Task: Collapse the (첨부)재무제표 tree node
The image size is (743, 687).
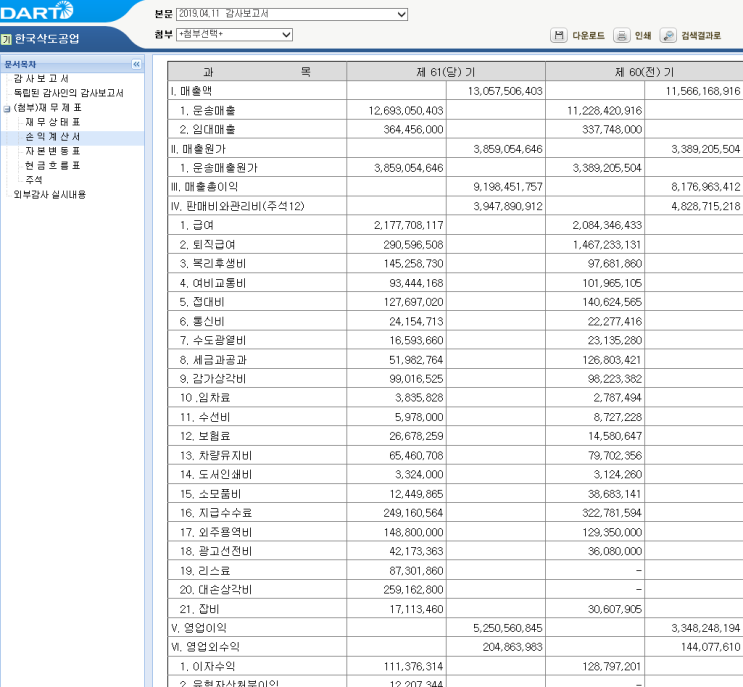Action: [7, 108]
